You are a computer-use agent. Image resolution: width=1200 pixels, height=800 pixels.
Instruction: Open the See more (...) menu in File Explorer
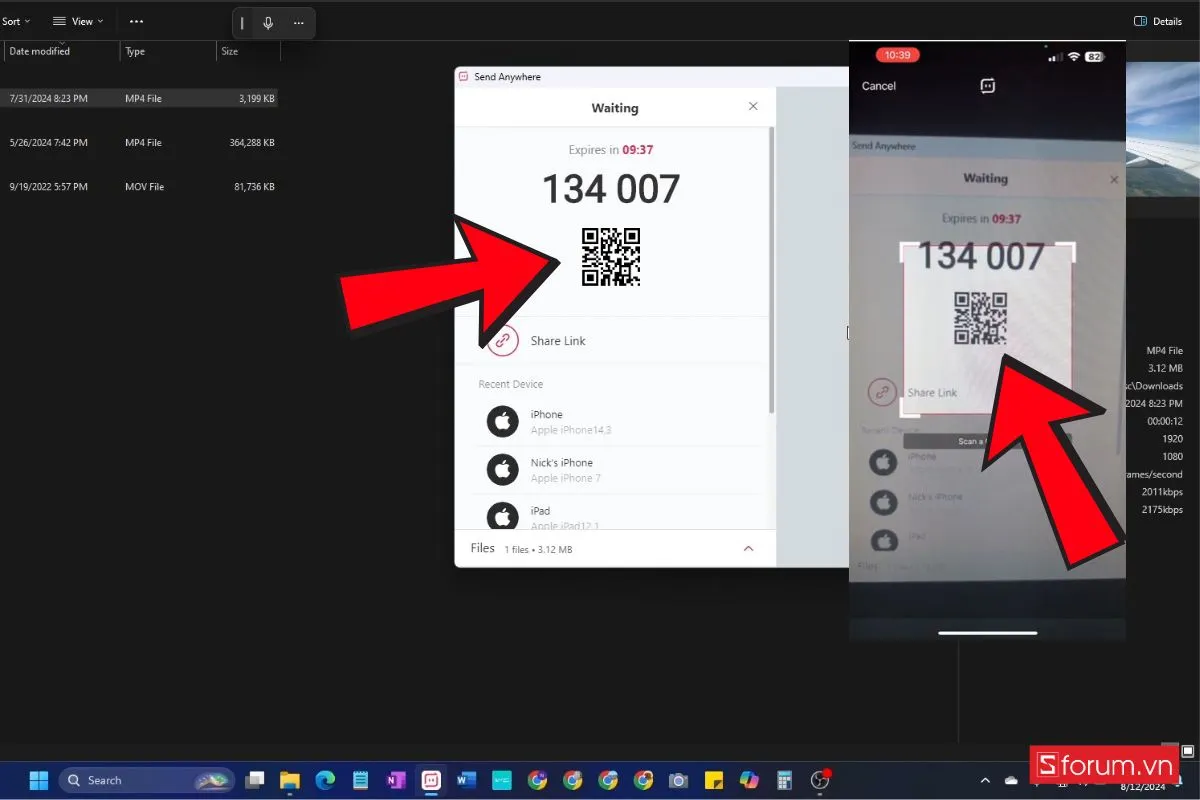136,20
